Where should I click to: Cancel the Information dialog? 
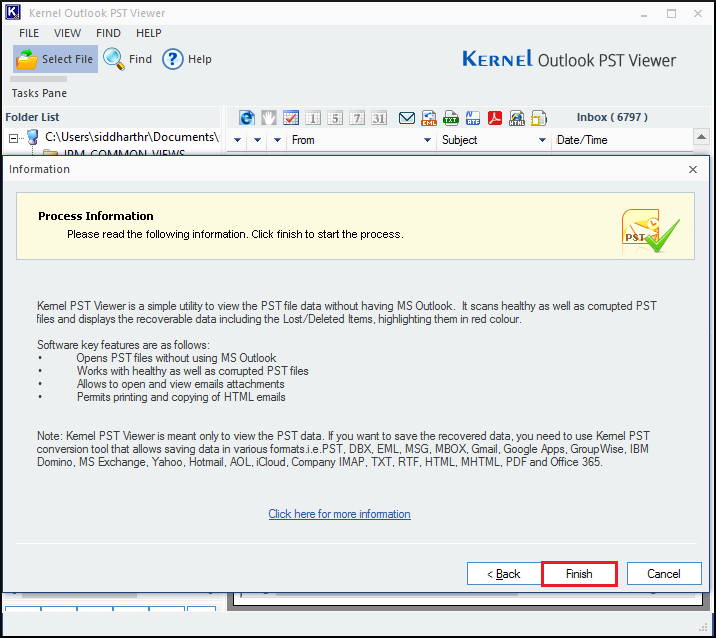664,574
